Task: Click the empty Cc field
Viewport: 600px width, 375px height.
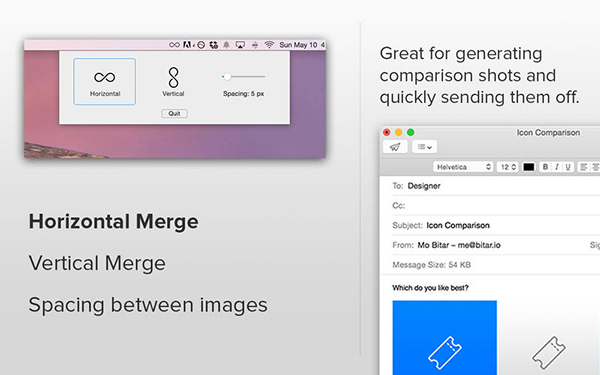Action: [x=496, y=205]
